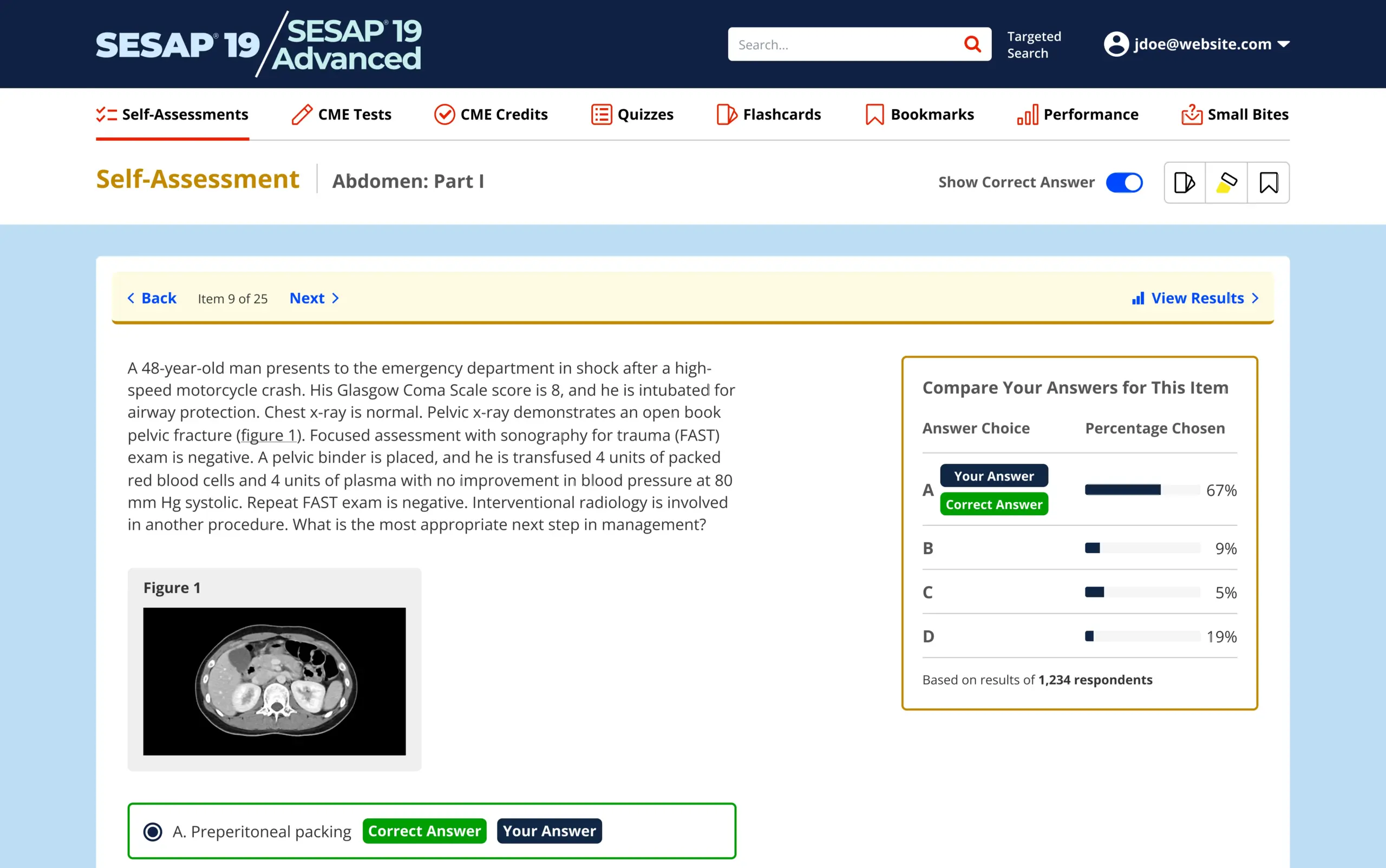Click the View Results chart icon
Screen dimensions: 1386x868
pyautogui.click(x=1138, y=299)
